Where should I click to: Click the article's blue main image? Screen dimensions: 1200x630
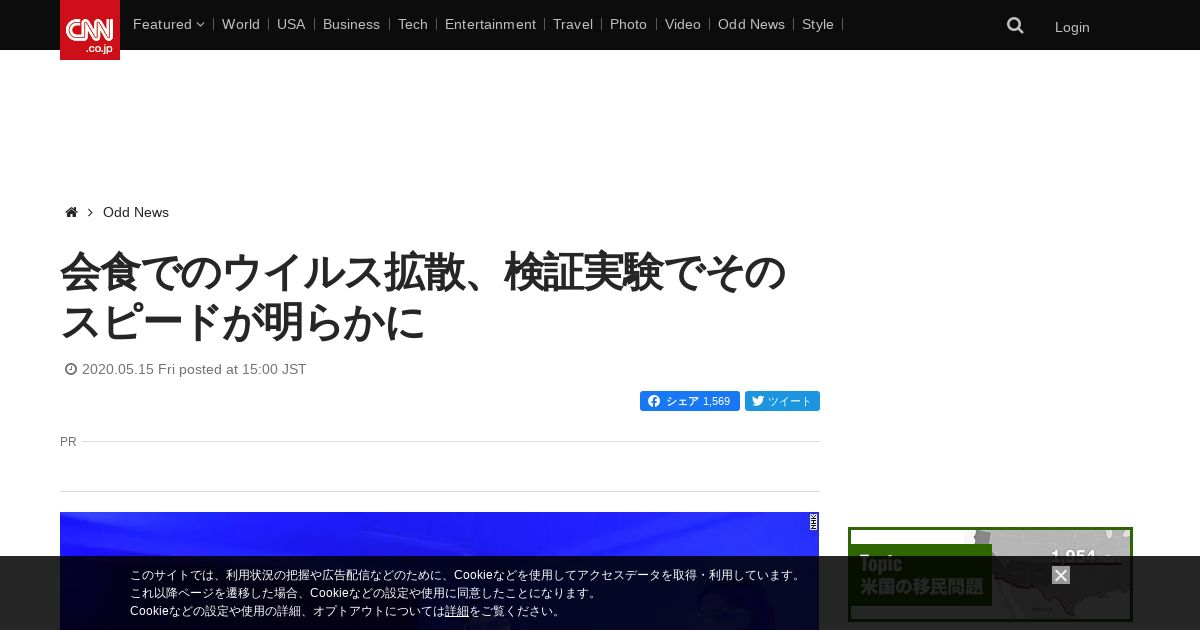coord(439,571)
